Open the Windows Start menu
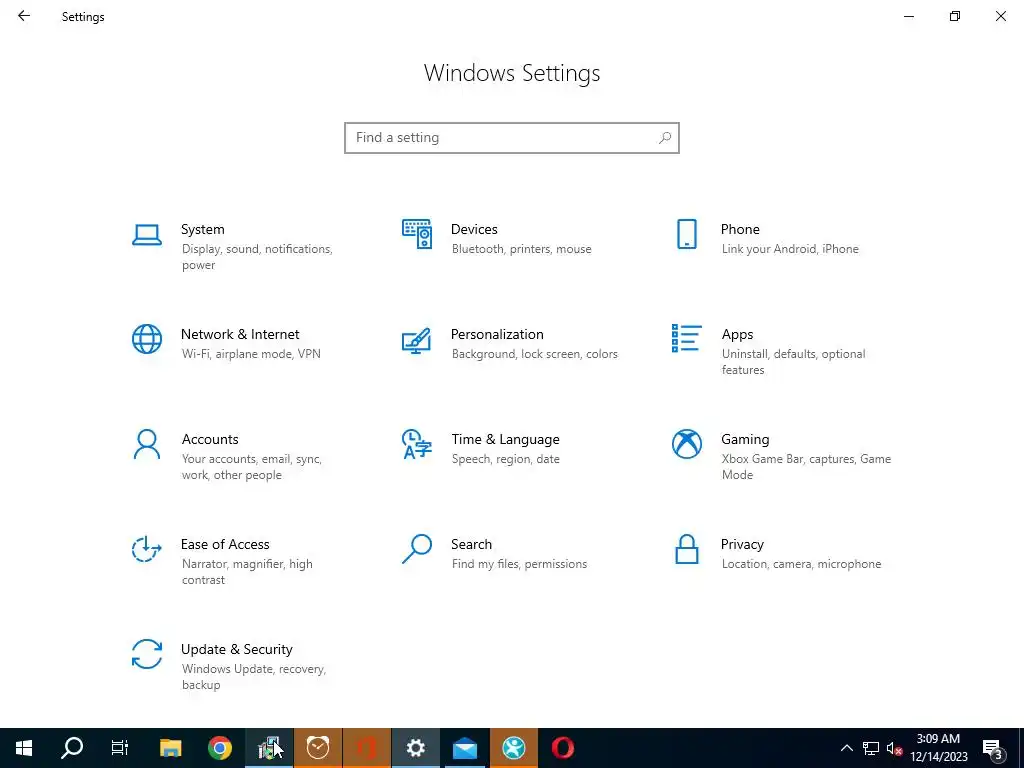The width and height of the screenshot is (1024, 768). point(24,748)
